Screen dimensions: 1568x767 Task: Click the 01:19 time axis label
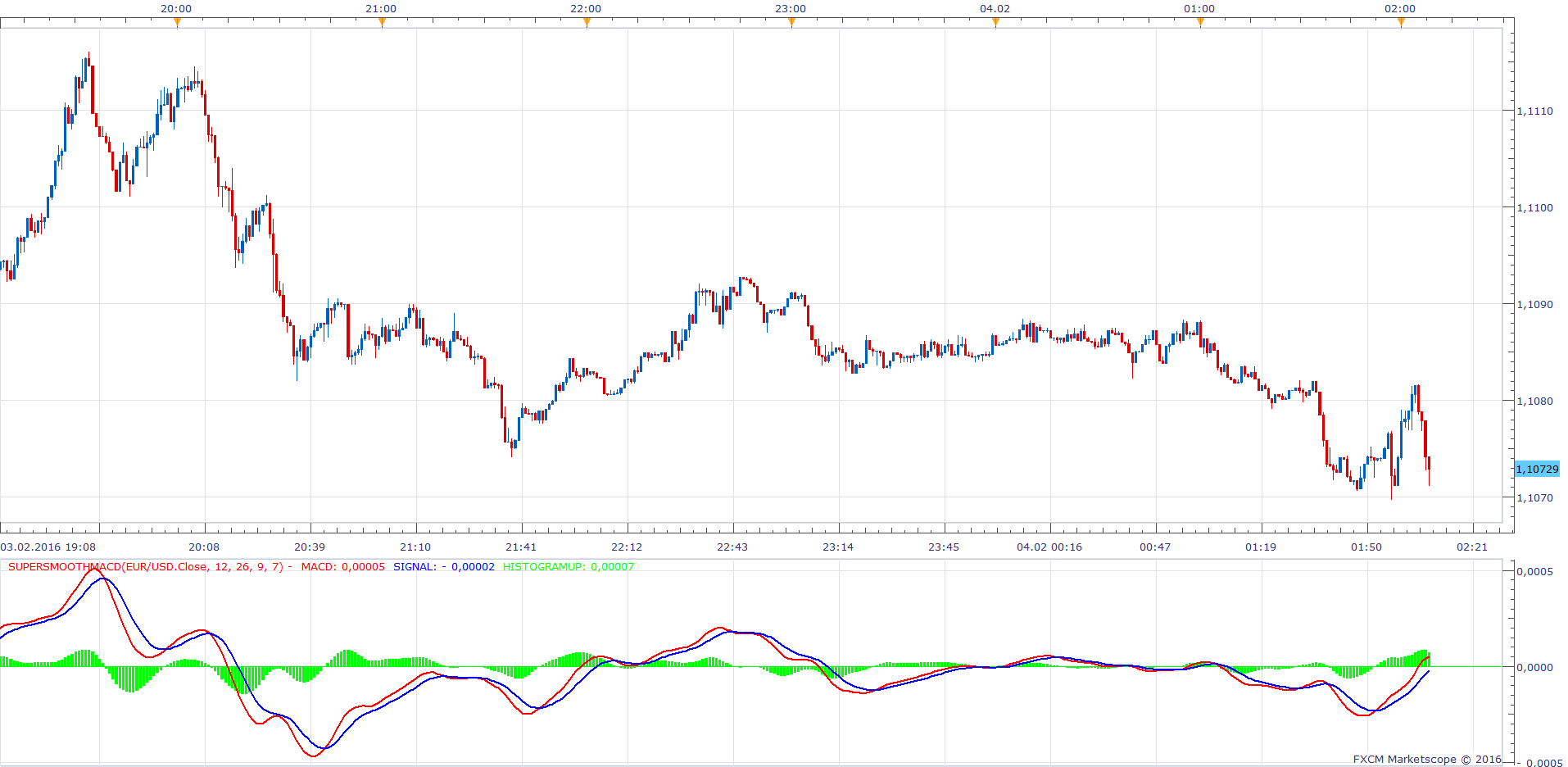click(1261, 547)
